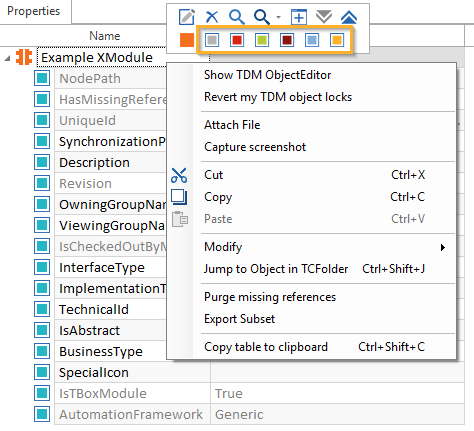The image size is (474, 431).
Task: Choose Capture screenshot from context menu
Action: [255, 147]
